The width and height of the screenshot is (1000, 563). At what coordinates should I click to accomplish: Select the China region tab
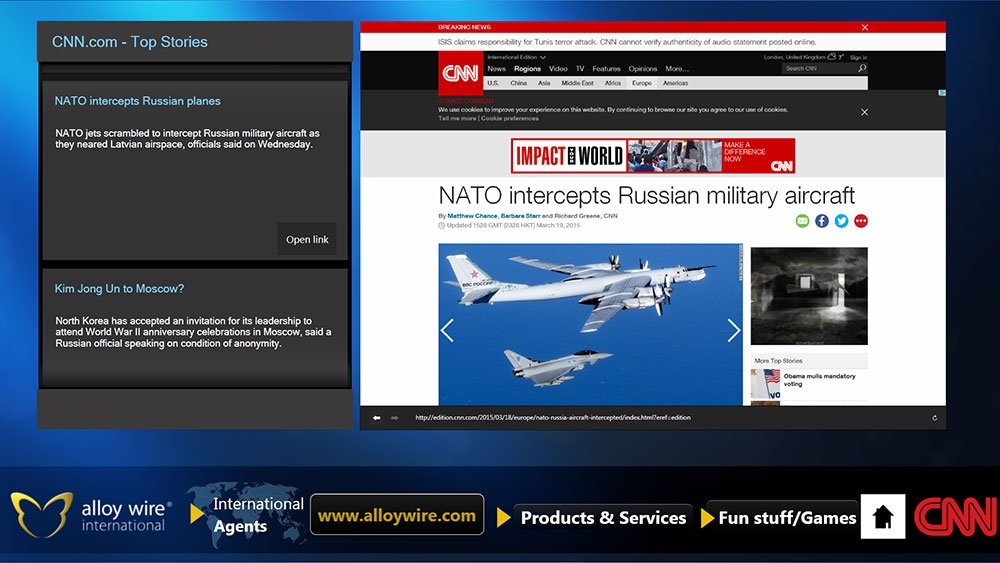pos(518,83)
